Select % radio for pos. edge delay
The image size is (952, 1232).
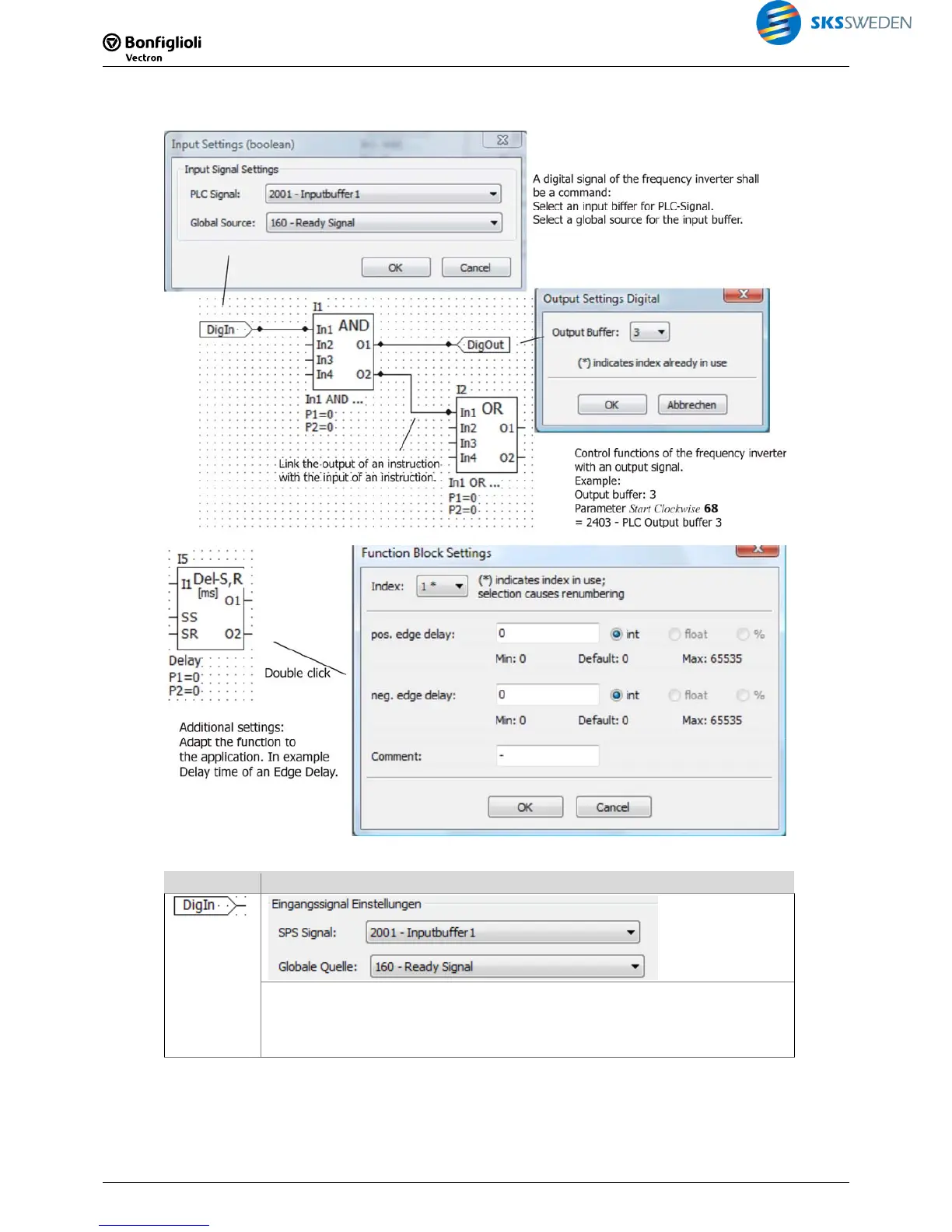(743, 634)
